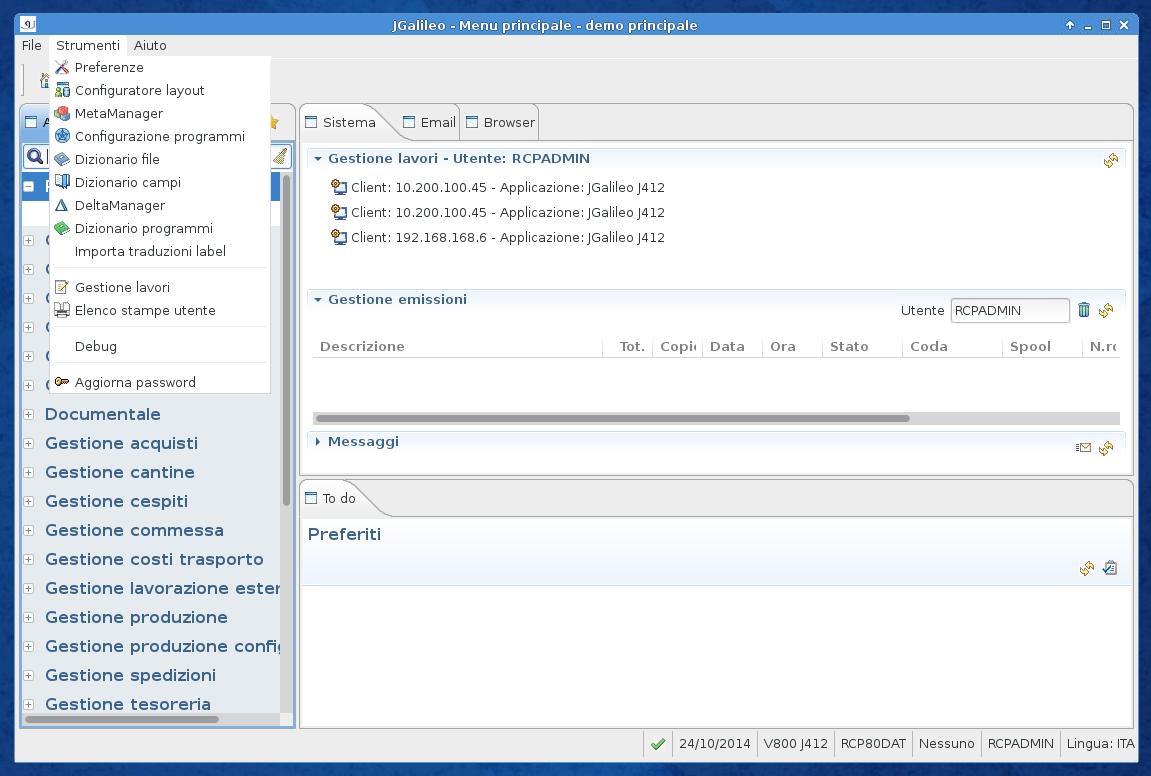Expand the Gestione cantine node

[29, 472]
